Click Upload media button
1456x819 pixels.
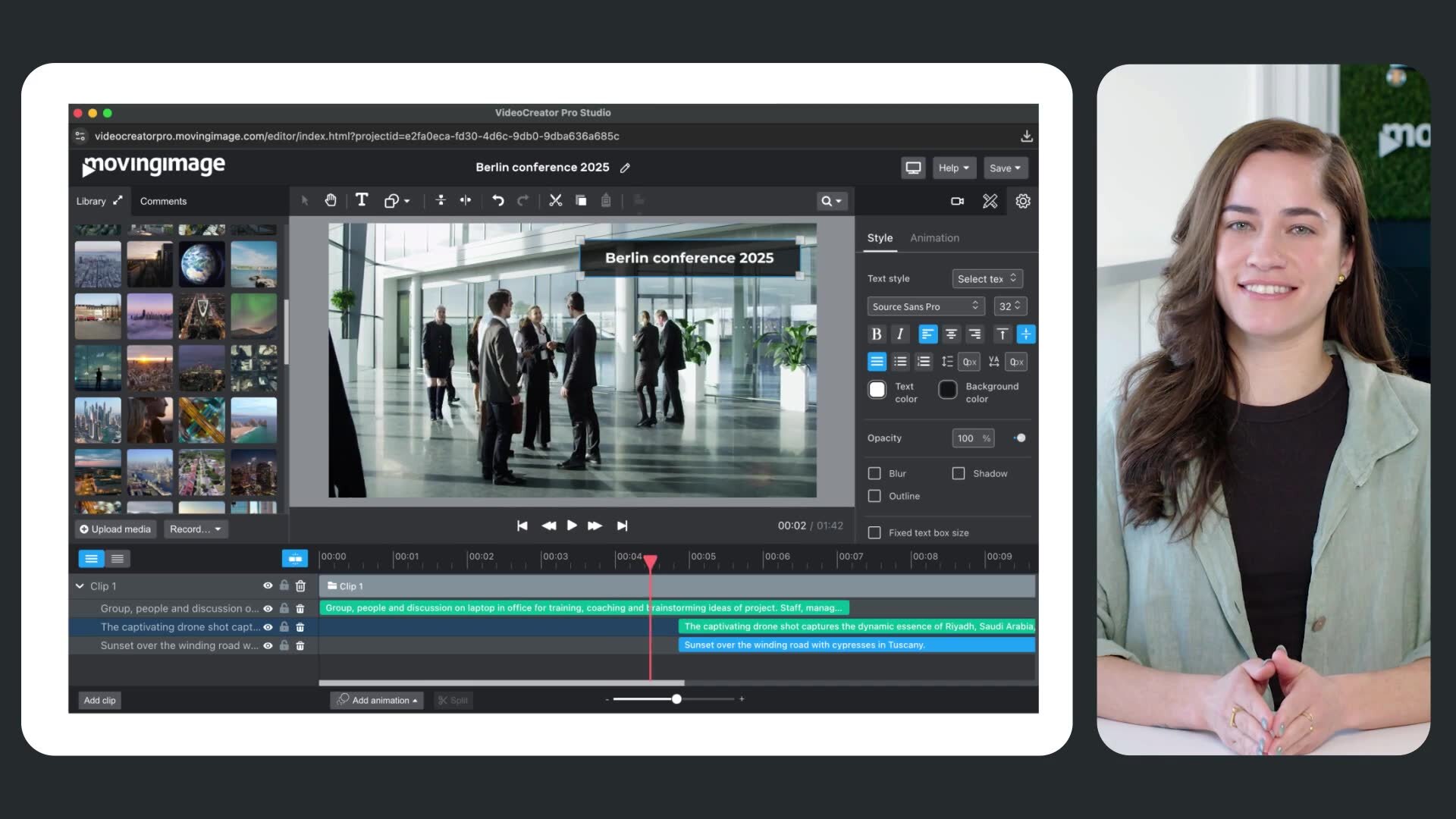click(x=115, y=529)
